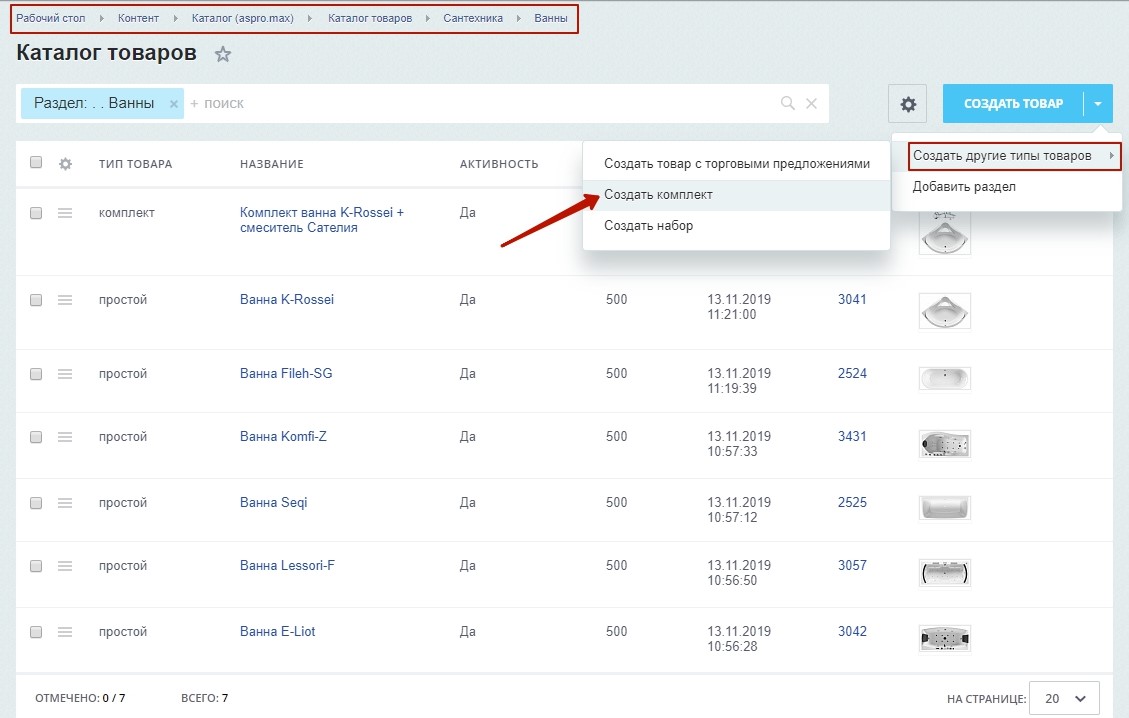Go to Ванны breadcrumb
This screenshot has height=718, width=1129.
(551, 18)
